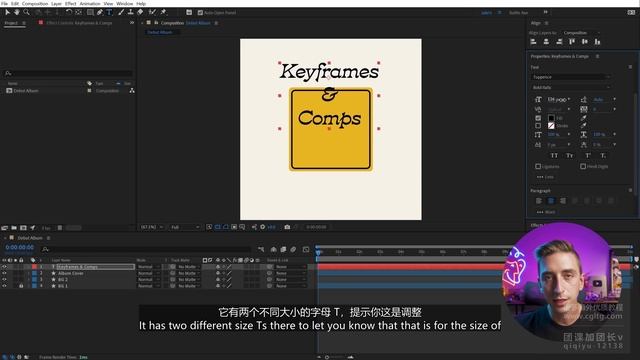Click the fill color eyedropper

tap(584, 118)
